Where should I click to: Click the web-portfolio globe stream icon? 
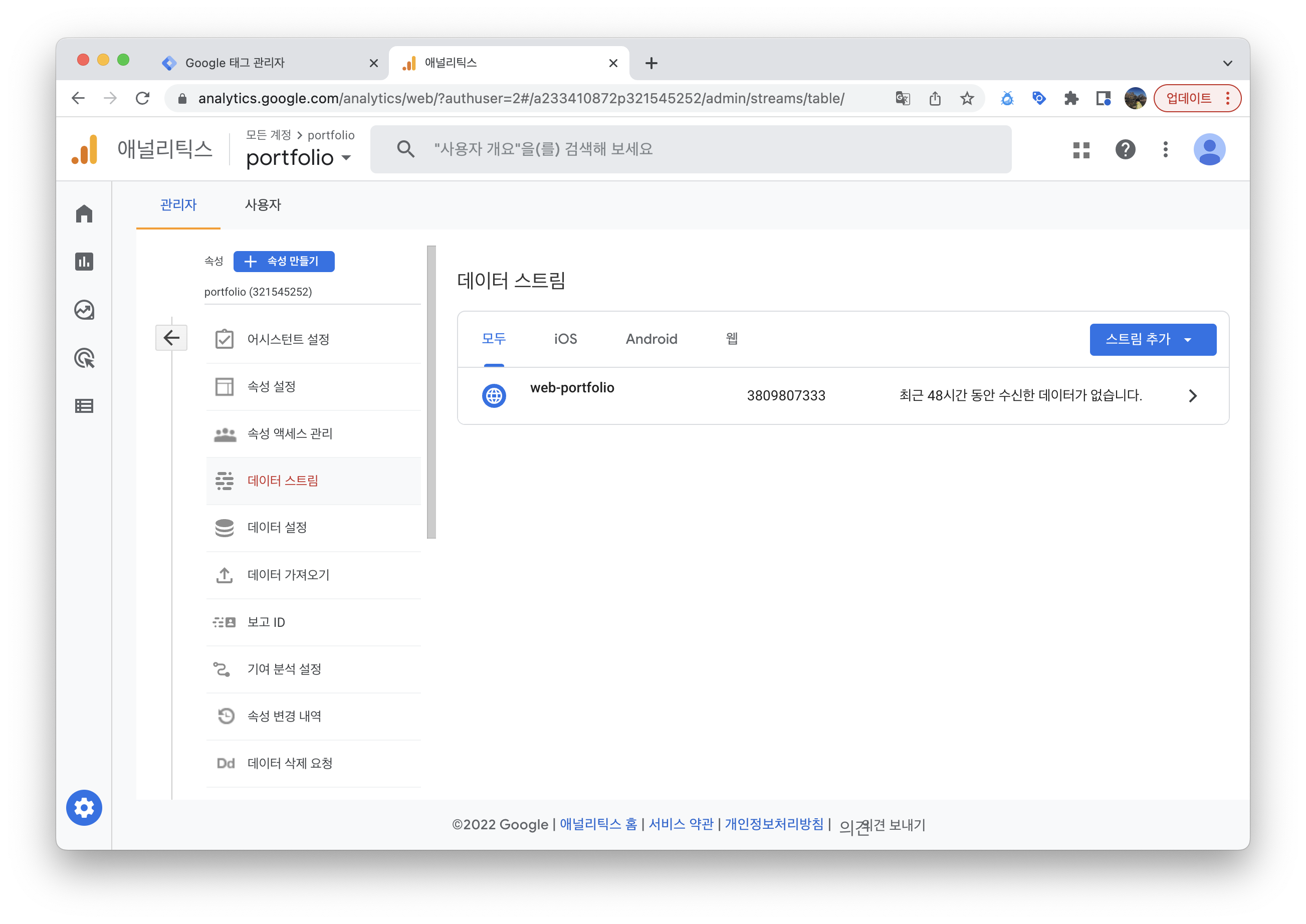(494, 395)
